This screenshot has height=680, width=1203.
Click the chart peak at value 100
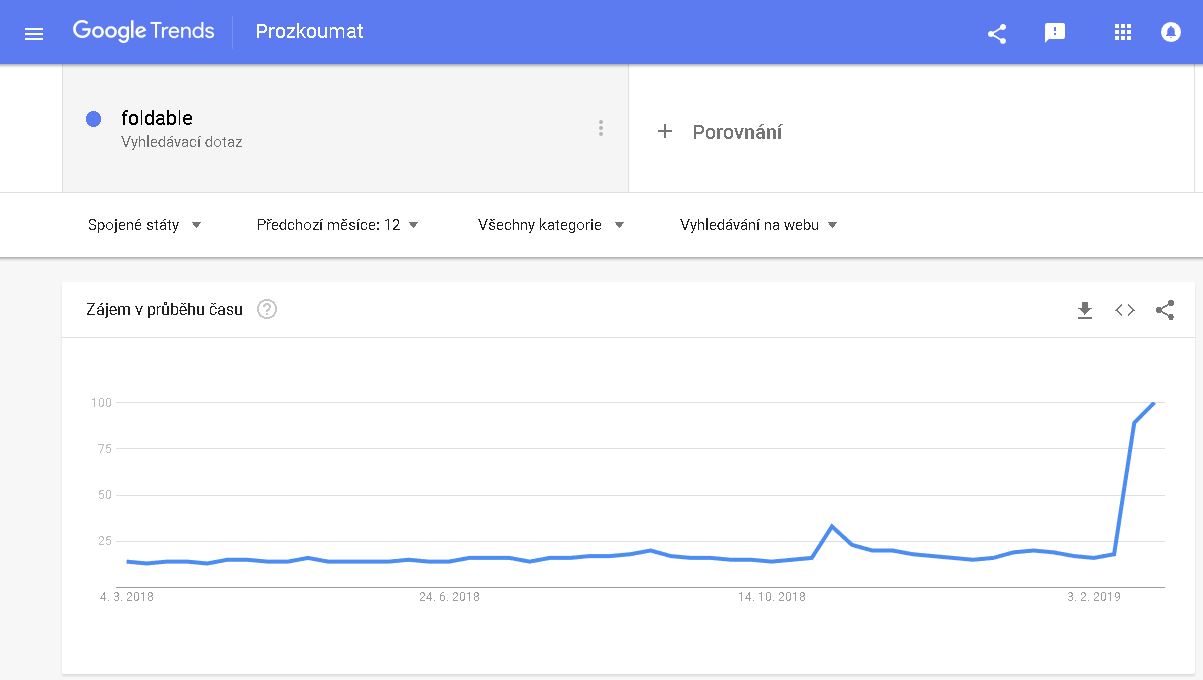click(x=1154, y=403)
